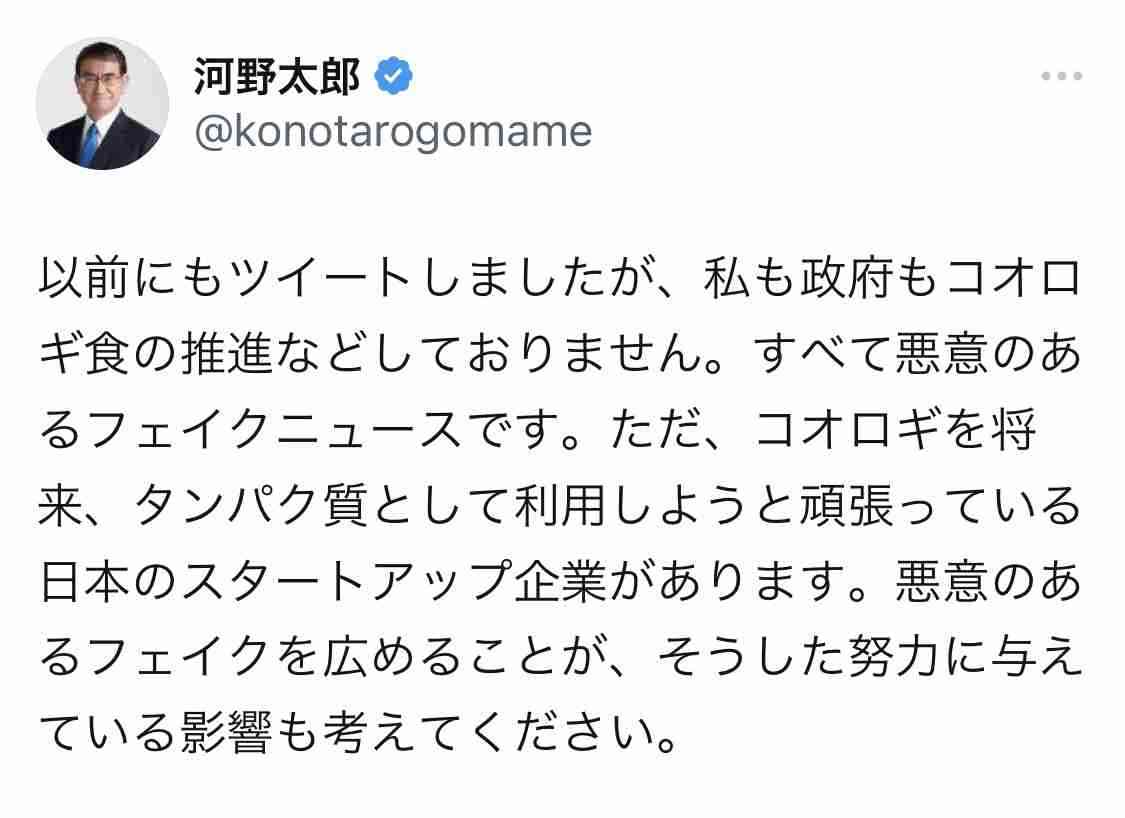Open the @konotarogomame handle
Screen dimensions: 1125x818
coord(393,132)
